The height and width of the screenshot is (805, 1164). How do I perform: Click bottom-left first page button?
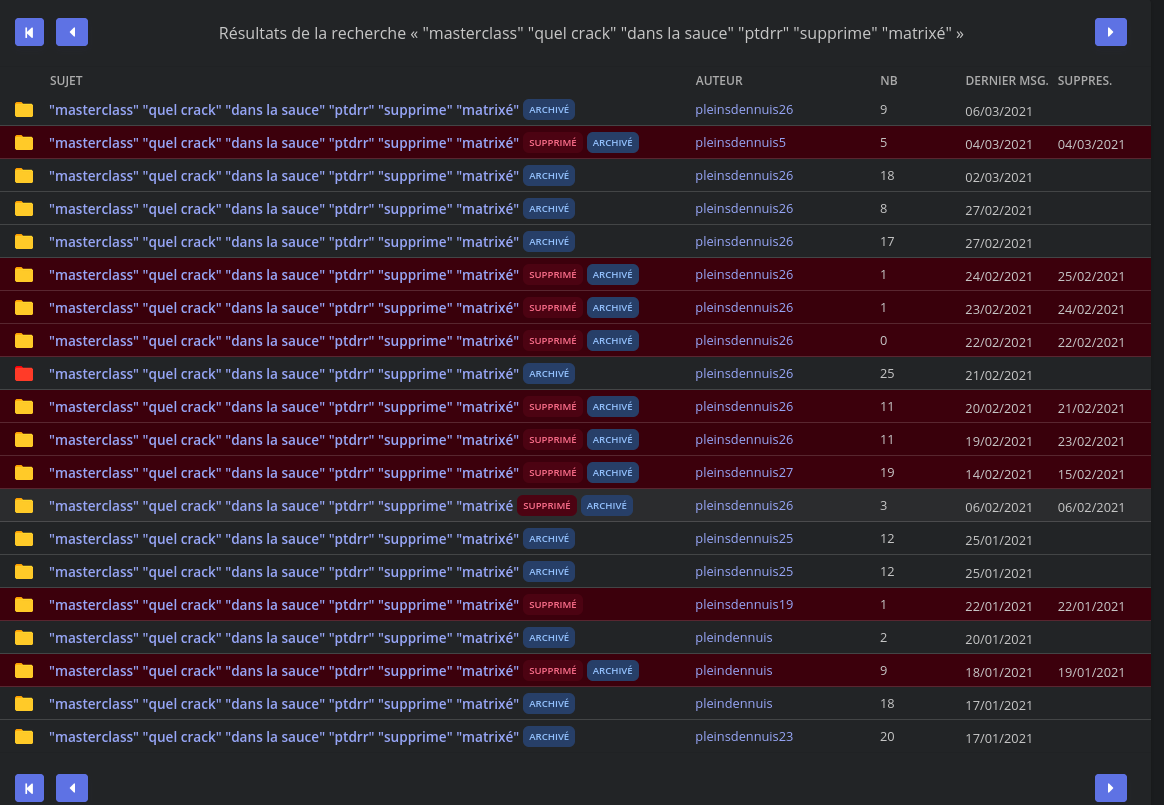[29, 788]
